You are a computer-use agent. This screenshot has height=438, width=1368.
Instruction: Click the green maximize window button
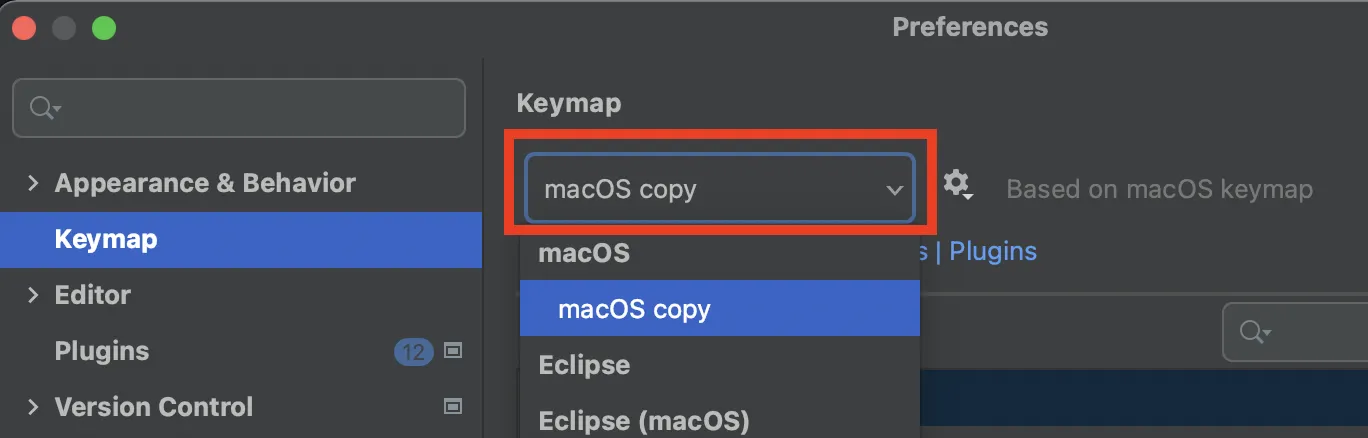click(x=104, y=28)
